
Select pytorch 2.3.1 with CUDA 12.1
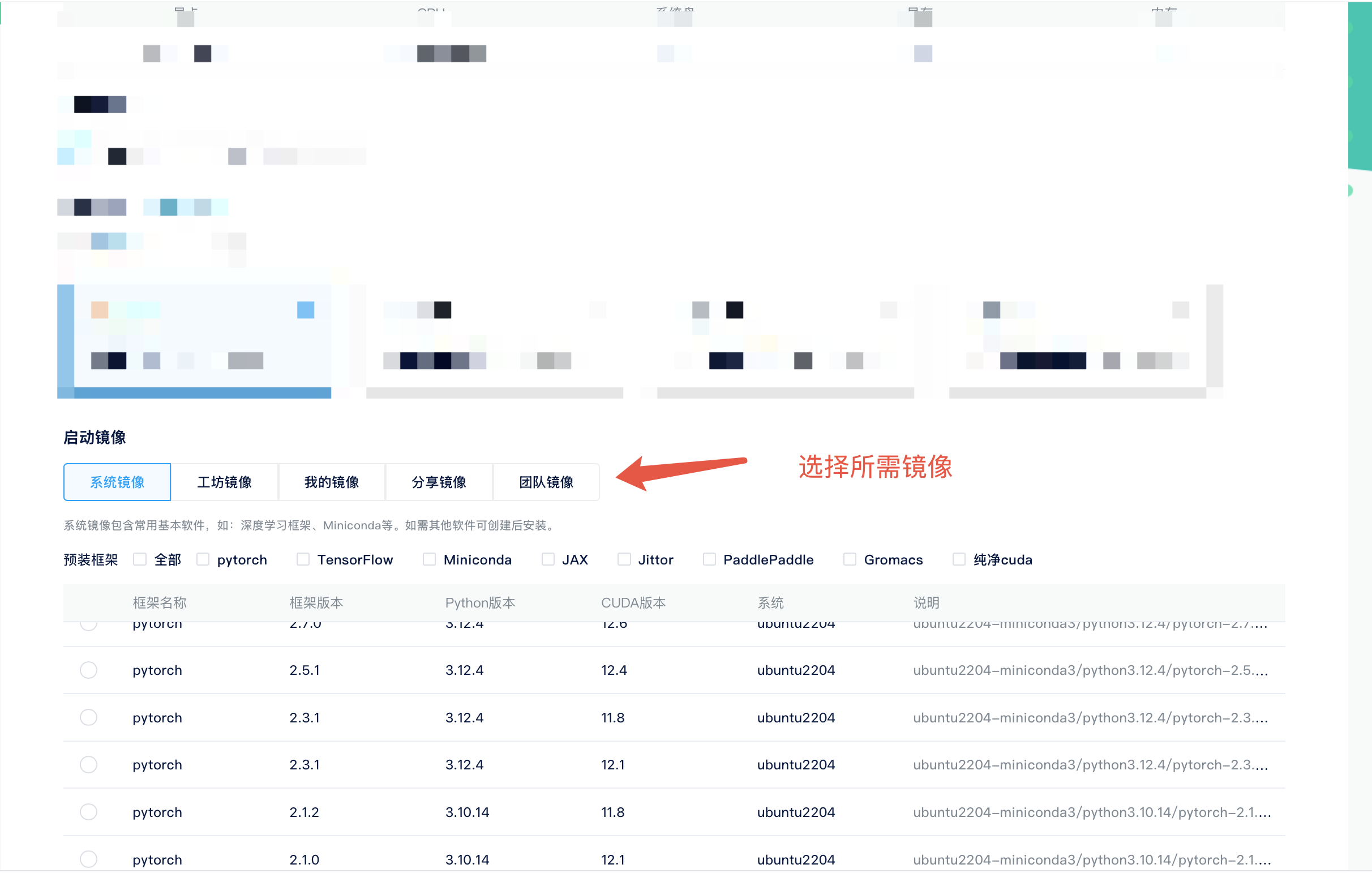coord(88,765)
